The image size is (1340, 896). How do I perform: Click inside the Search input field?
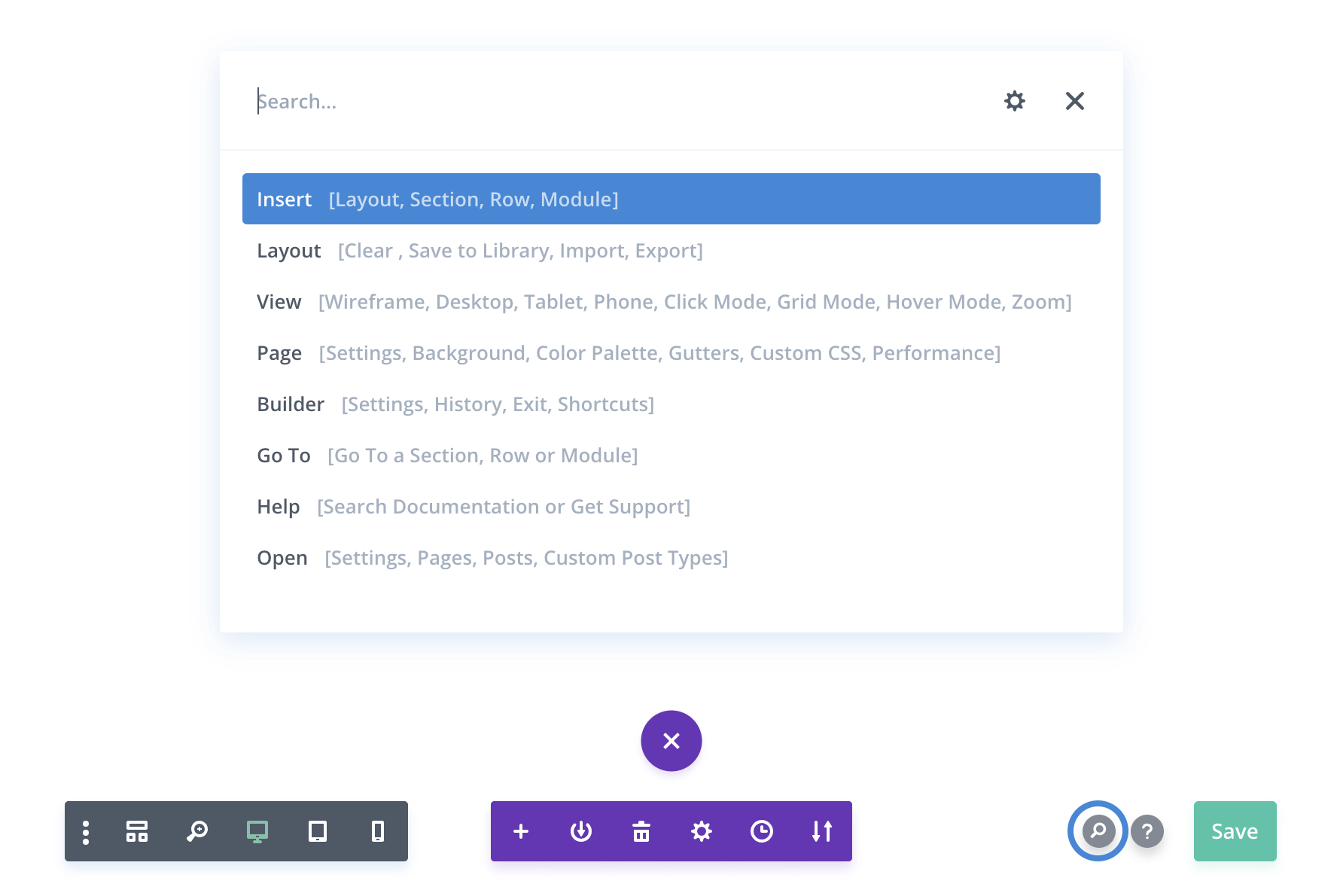click(527, 101)
